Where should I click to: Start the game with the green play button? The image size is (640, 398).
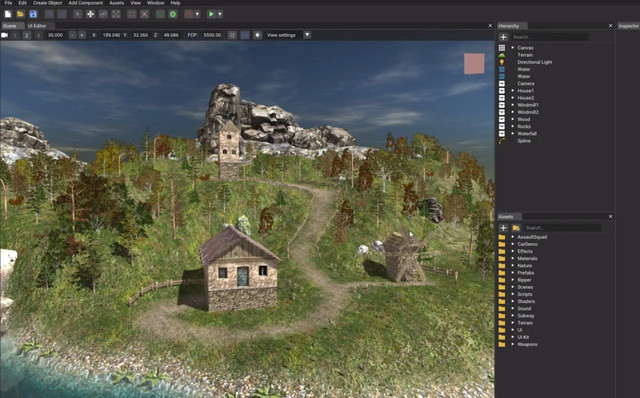tap(211, 14)
